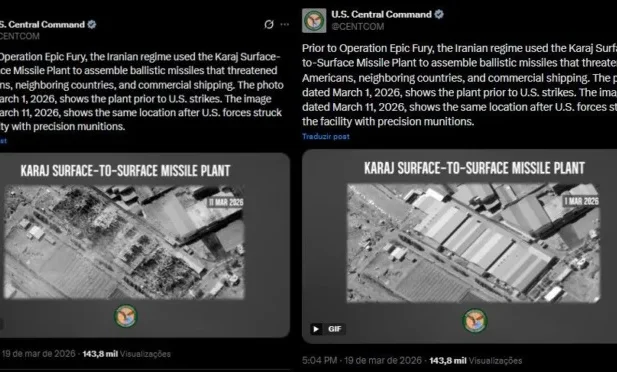Open U.S. Central Command profile name on left
617x372 pixels.
click(42, 24)
